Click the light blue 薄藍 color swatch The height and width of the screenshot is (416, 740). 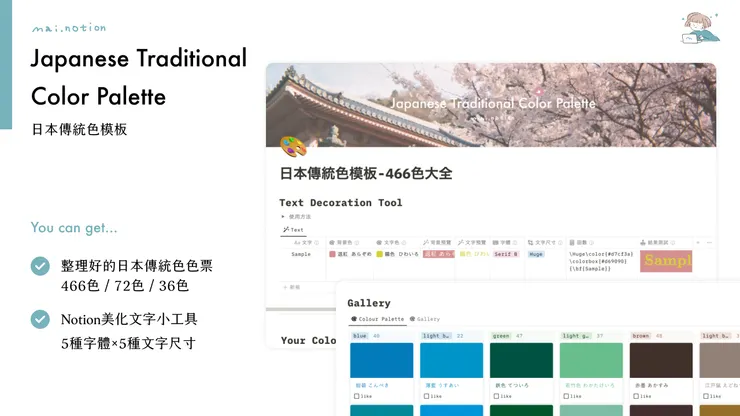coord(451,360)
